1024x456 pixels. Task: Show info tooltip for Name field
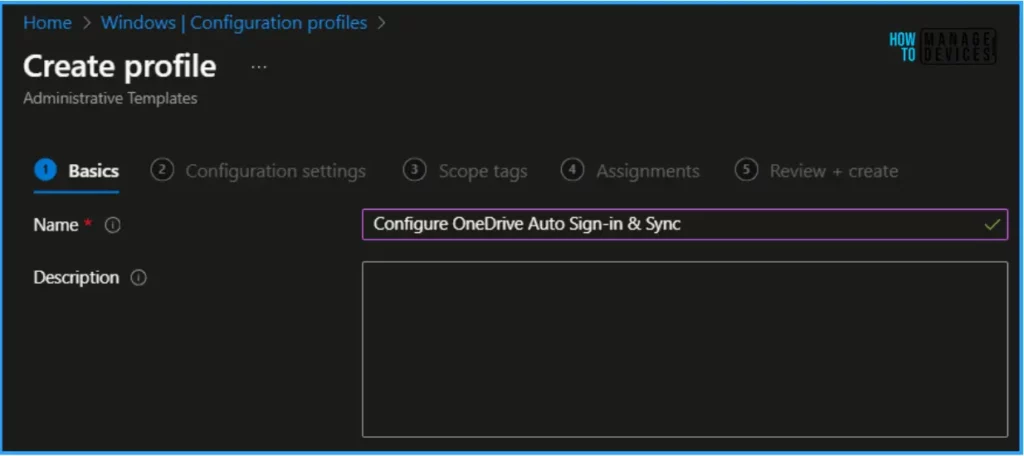(112, 225)
